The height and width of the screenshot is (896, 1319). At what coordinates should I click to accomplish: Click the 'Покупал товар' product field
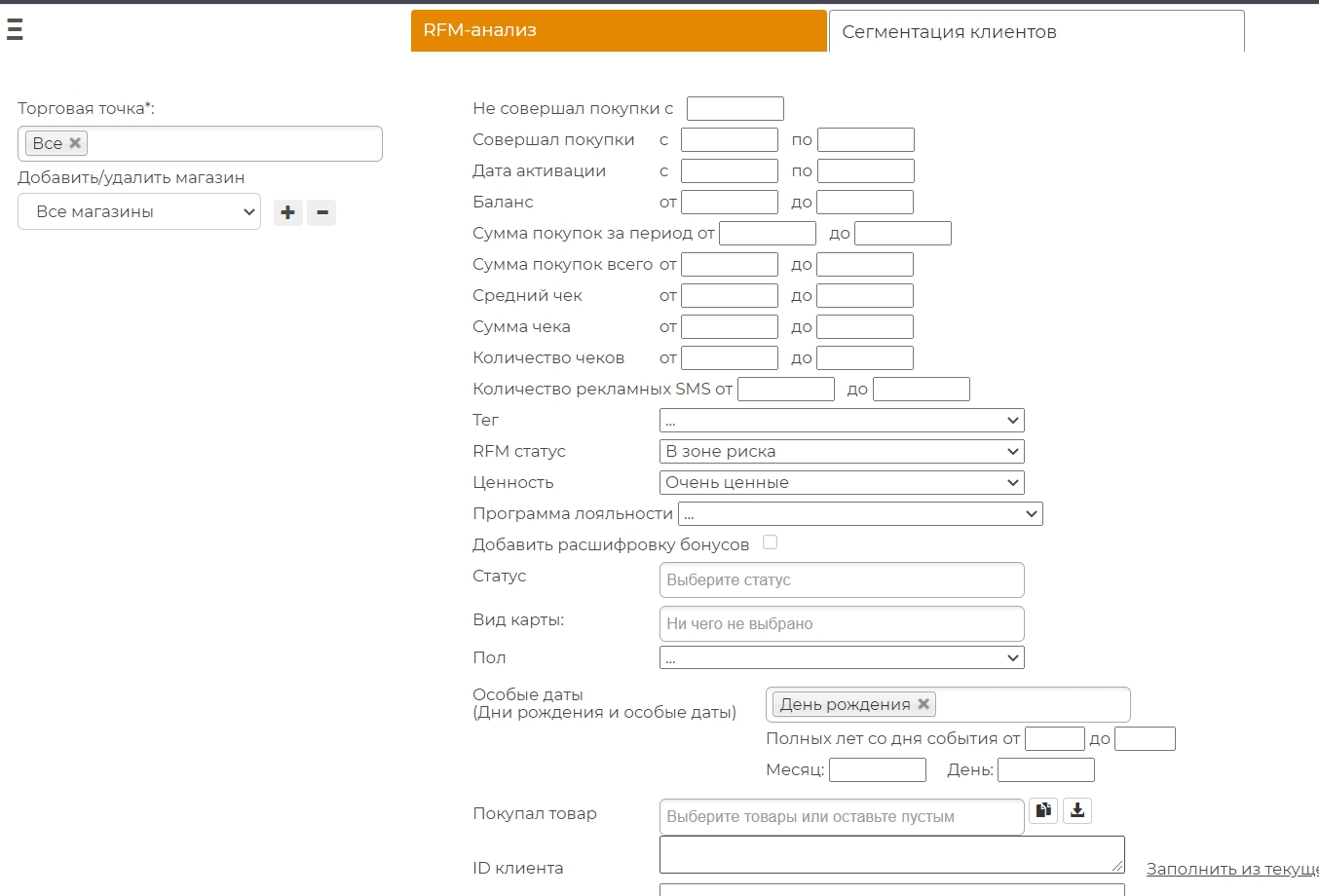tap(842, 817)
